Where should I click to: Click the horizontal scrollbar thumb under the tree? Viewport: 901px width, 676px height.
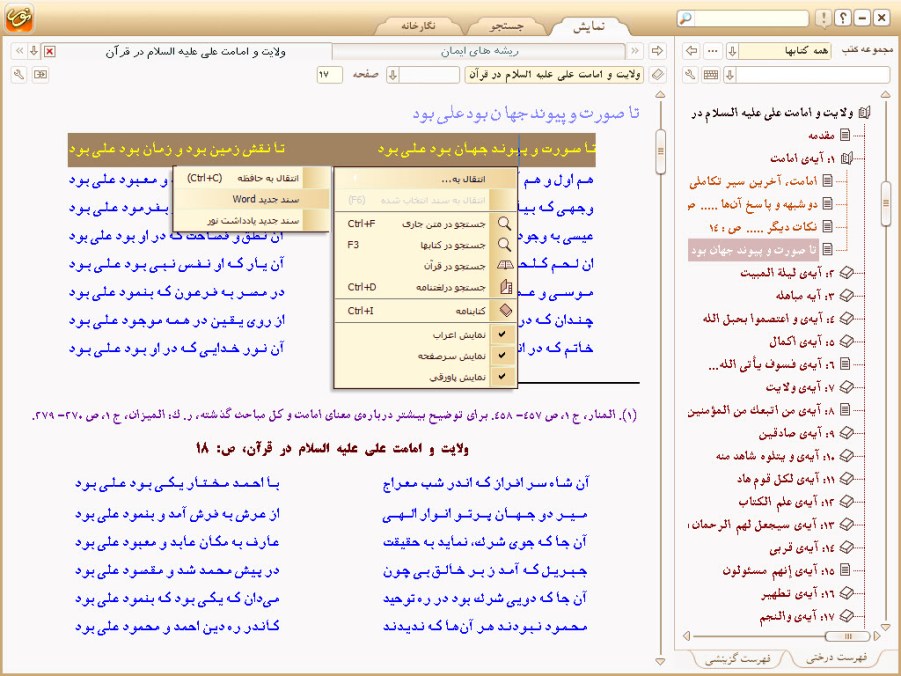point(848,636)
